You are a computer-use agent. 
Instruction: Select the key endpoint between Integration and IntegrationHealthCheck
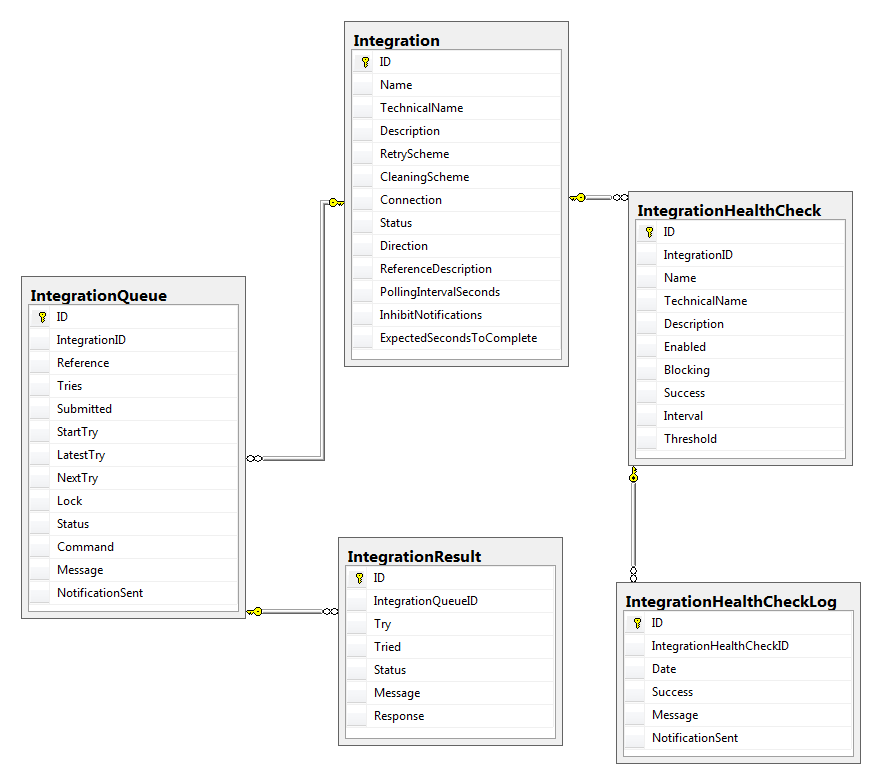[579, 197]
